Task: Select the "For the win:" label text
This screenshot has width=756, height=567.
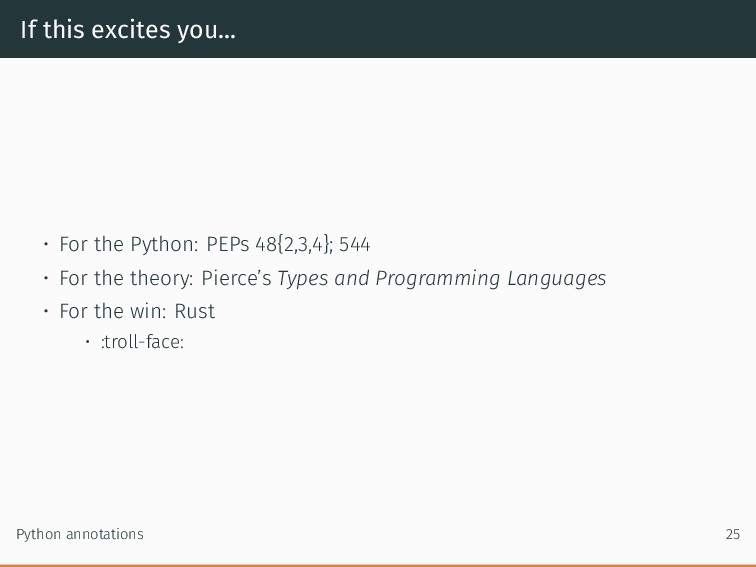Action: point(113,311)
